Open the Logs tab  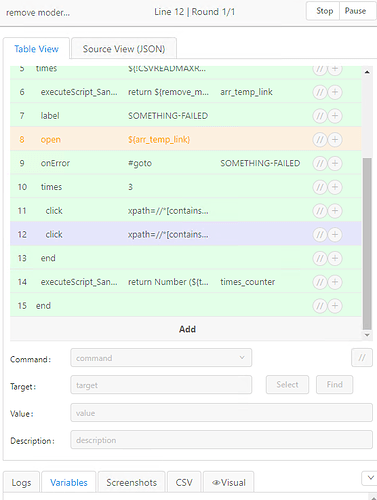pyautogui.click(x=21, y=482)
